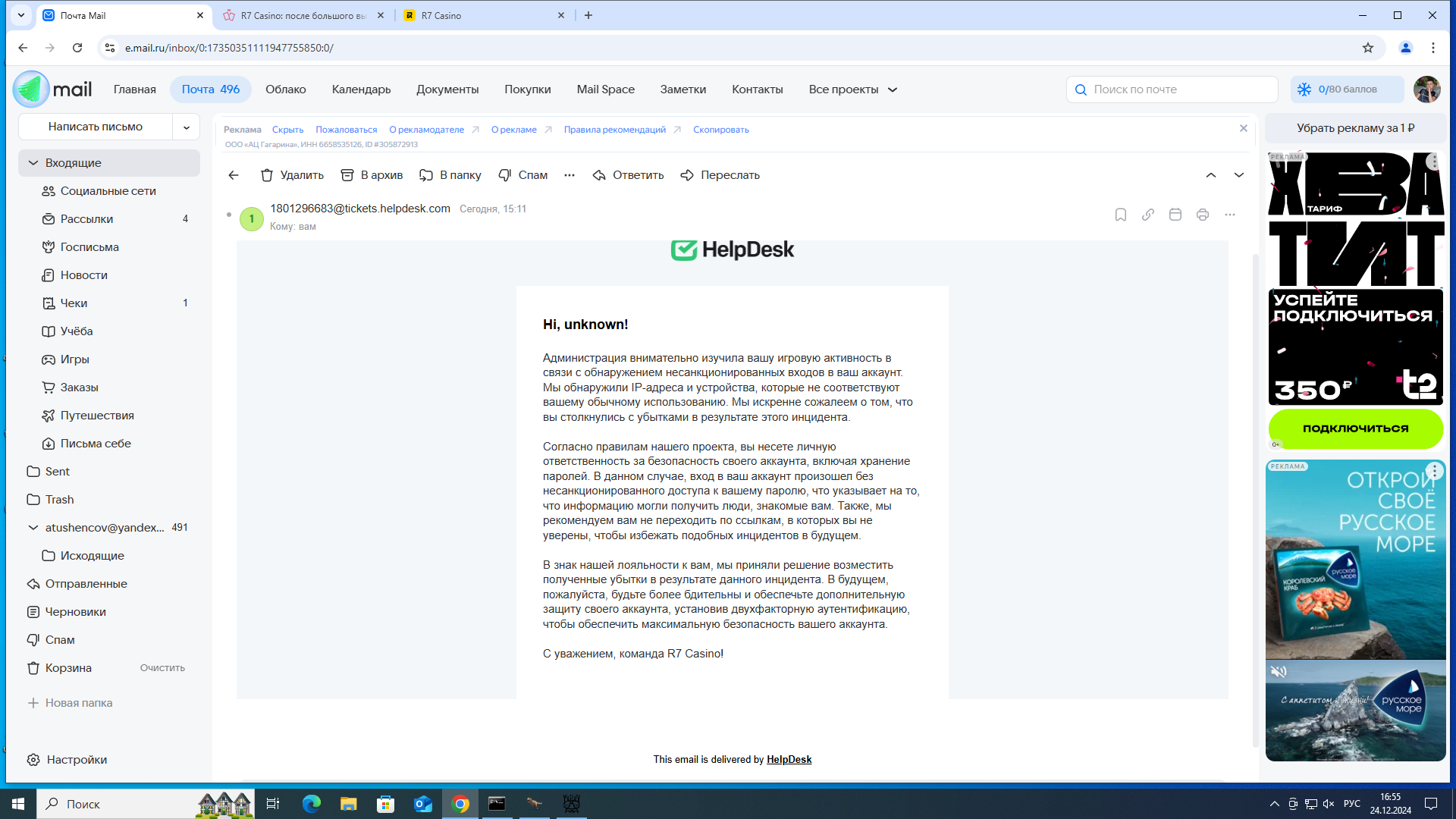The image size is (1456, 819).
Task: Delete this email
Action: coord(292,175)
